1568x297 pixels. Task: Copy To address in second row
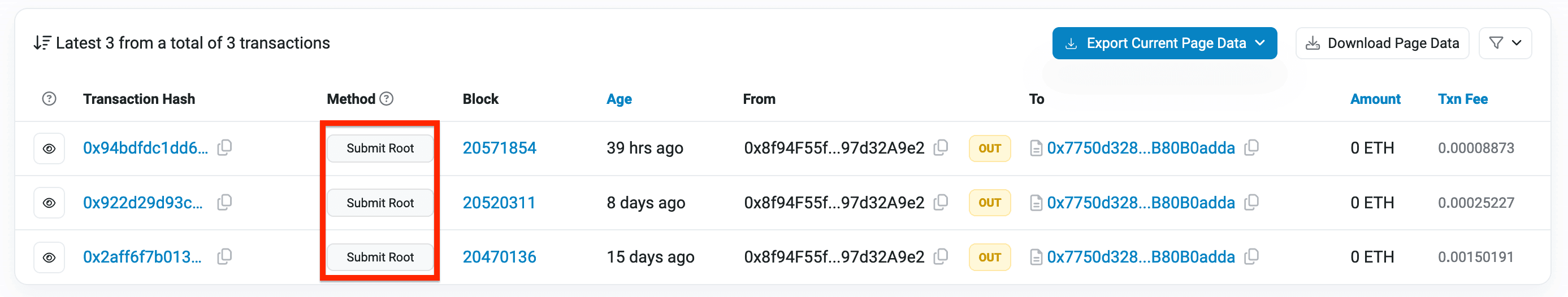tap(1251, 202)
